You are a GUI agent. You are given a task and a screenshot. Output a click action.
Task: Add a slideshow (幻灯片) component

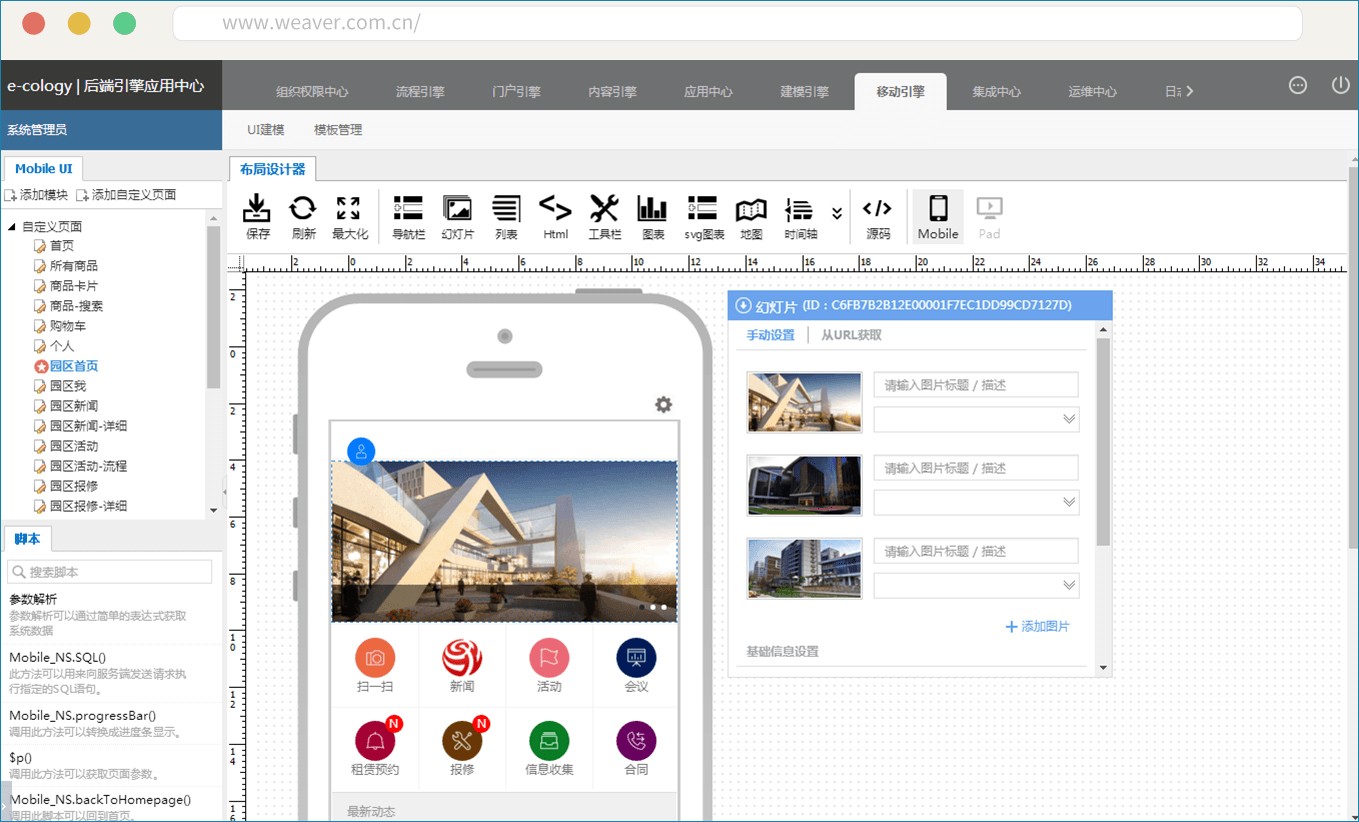(x=457, y=217)
